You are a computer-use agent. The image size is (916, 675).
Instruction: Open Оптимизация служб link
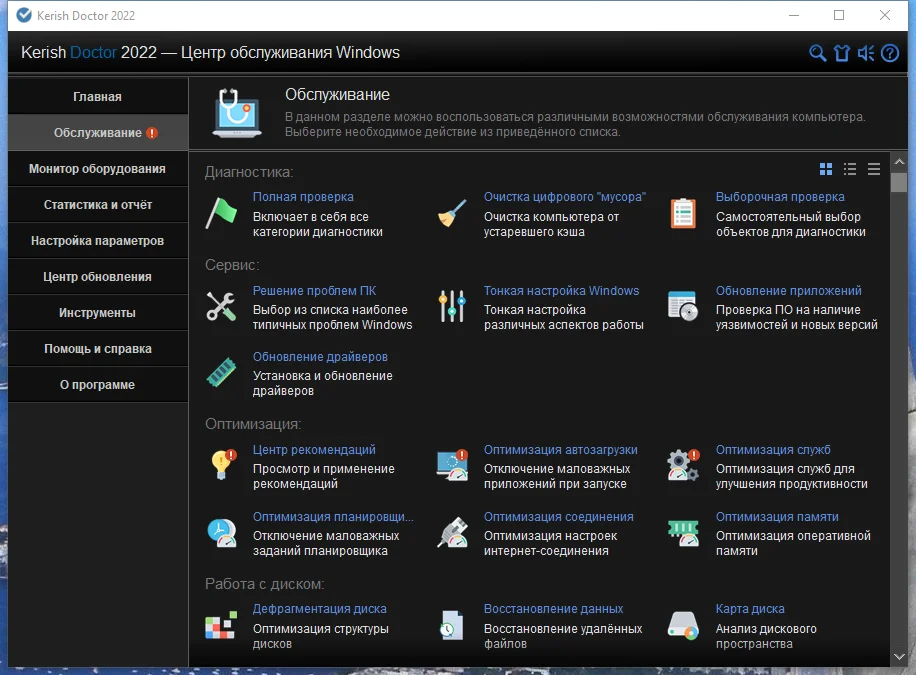pyautogui.click(x=773, y=449)
